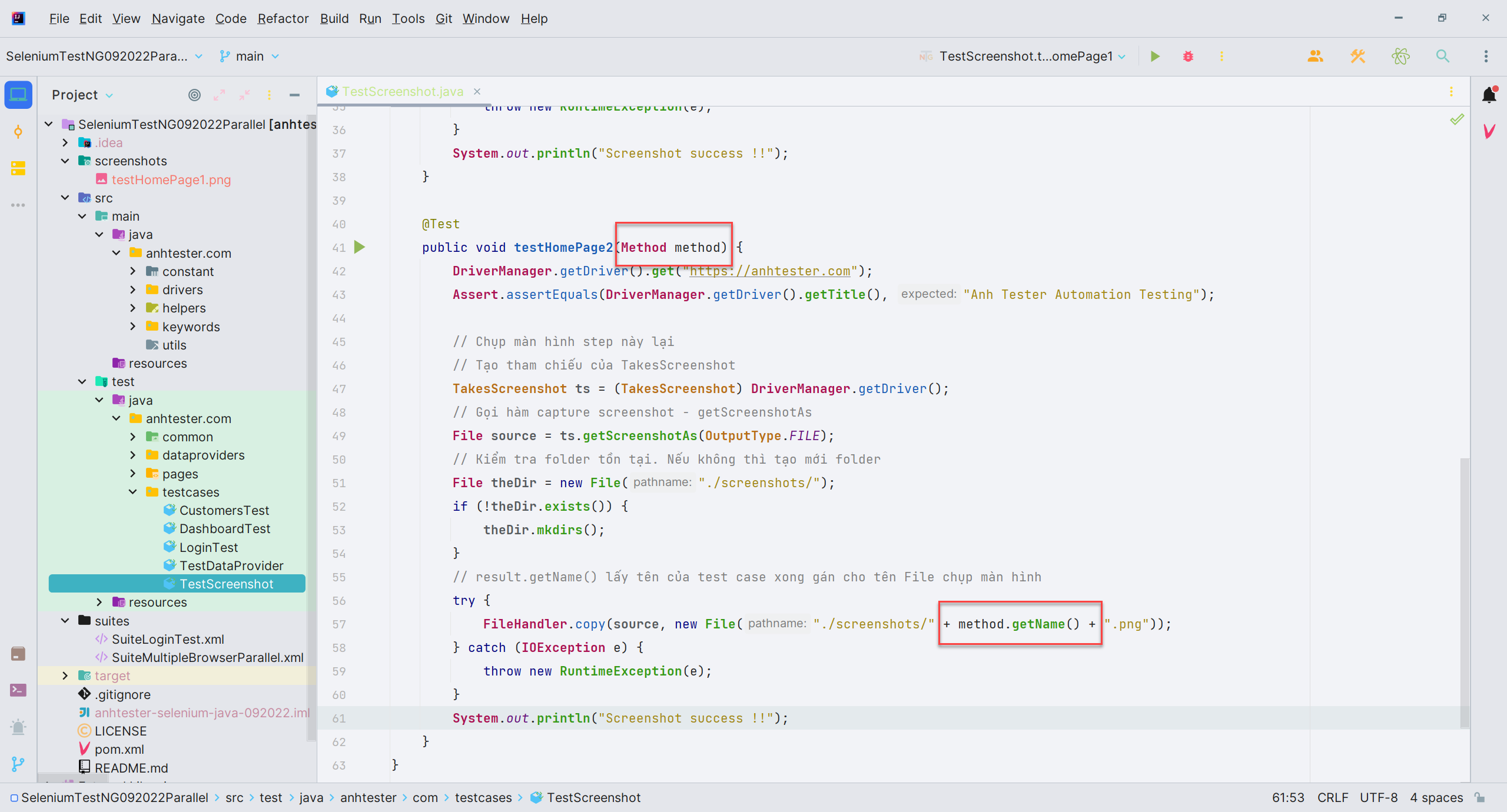Image resolution: width=1507 pixels, height=812 pixels.
Task: Open TestScreenshot run configuration dropdown
Action: (1025, 56)
